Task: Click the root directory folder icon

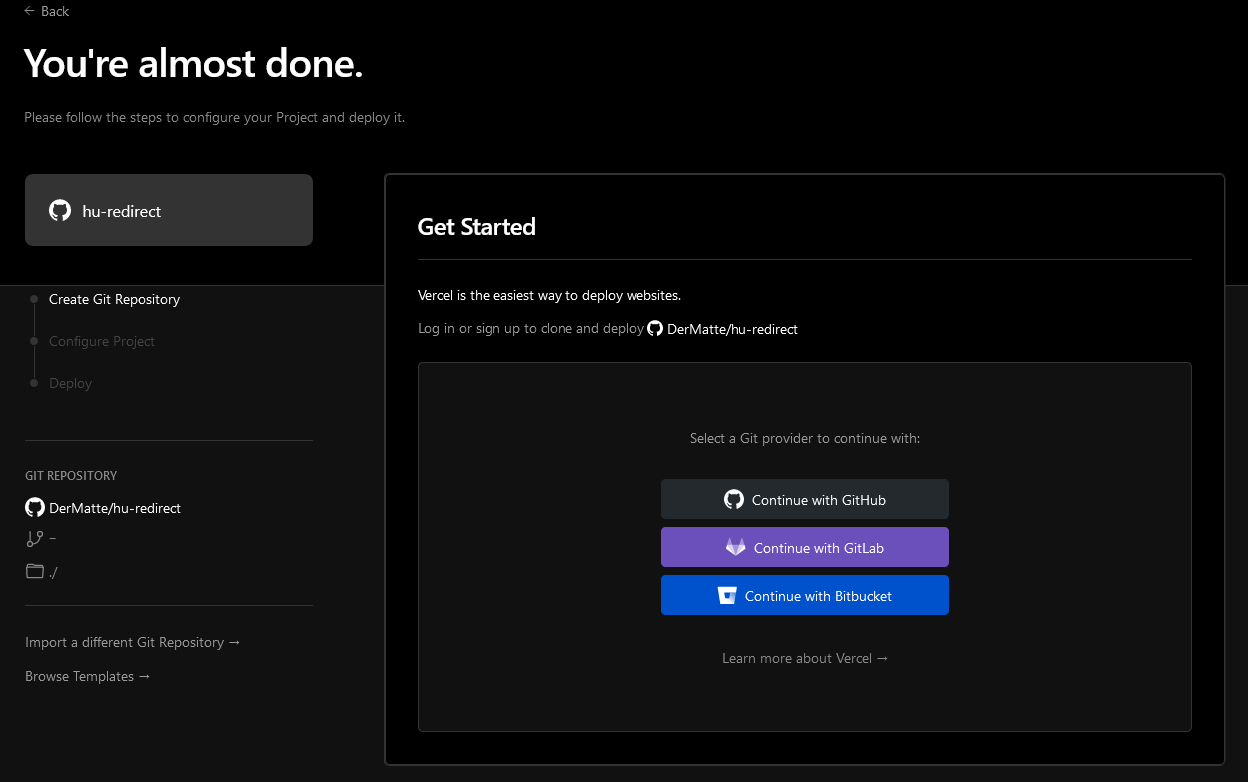Action: point(35,571)
